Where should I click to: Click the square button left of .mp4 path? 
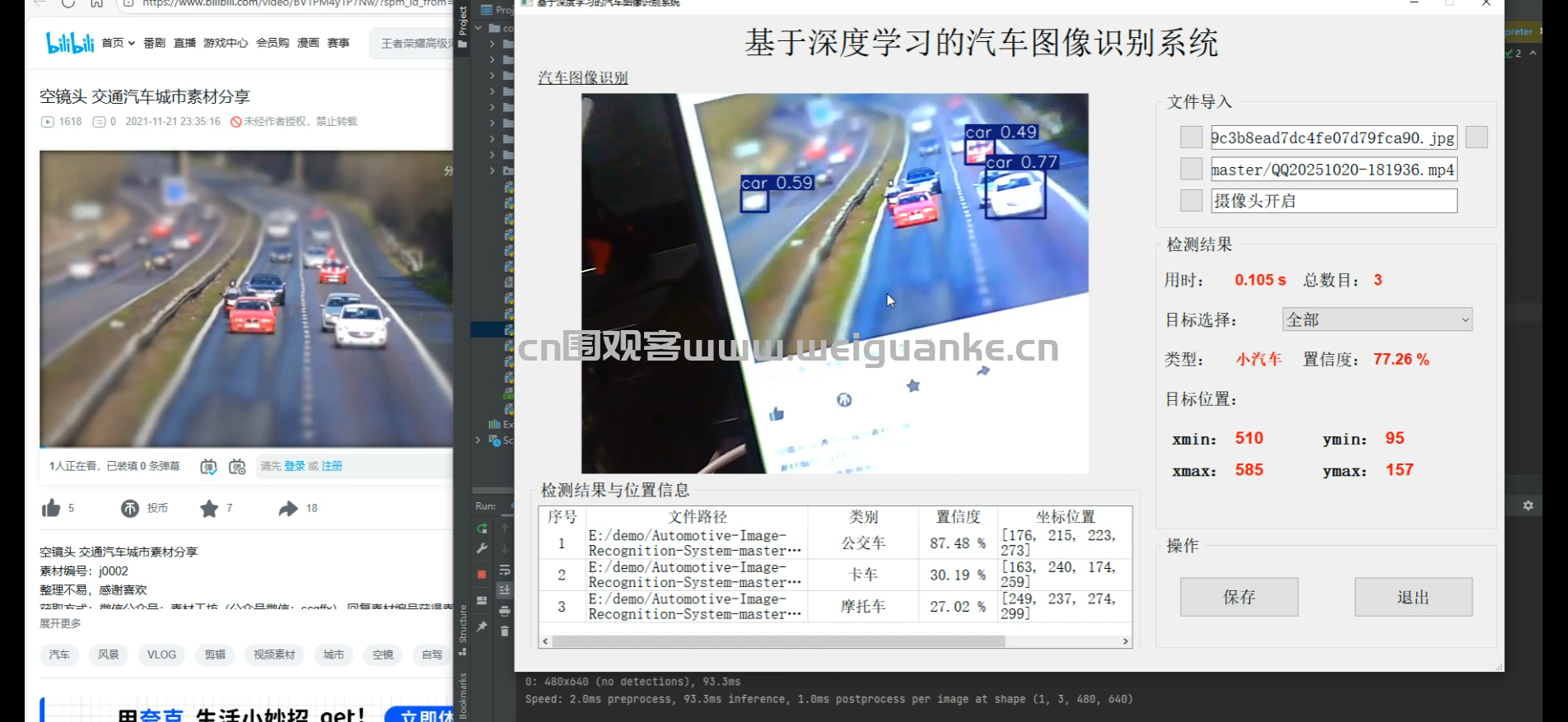coord(1191,170)
